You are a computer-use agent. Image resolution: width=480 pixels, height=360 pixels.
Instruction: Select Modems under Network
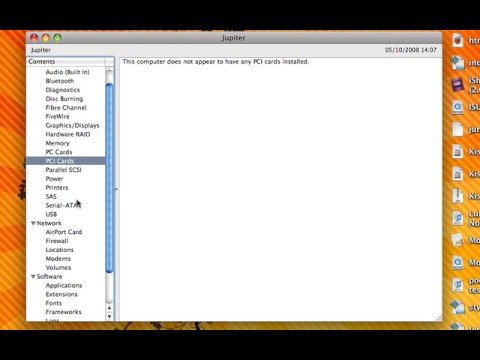pyautogui.click(x=58, y=259)
